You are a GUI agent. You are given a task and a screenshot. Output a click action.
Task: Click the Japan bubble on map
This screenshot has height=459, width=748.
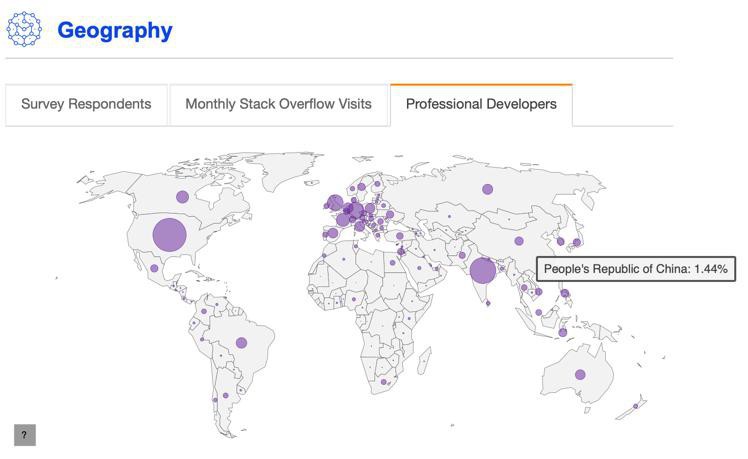click(x=576, y=242)
